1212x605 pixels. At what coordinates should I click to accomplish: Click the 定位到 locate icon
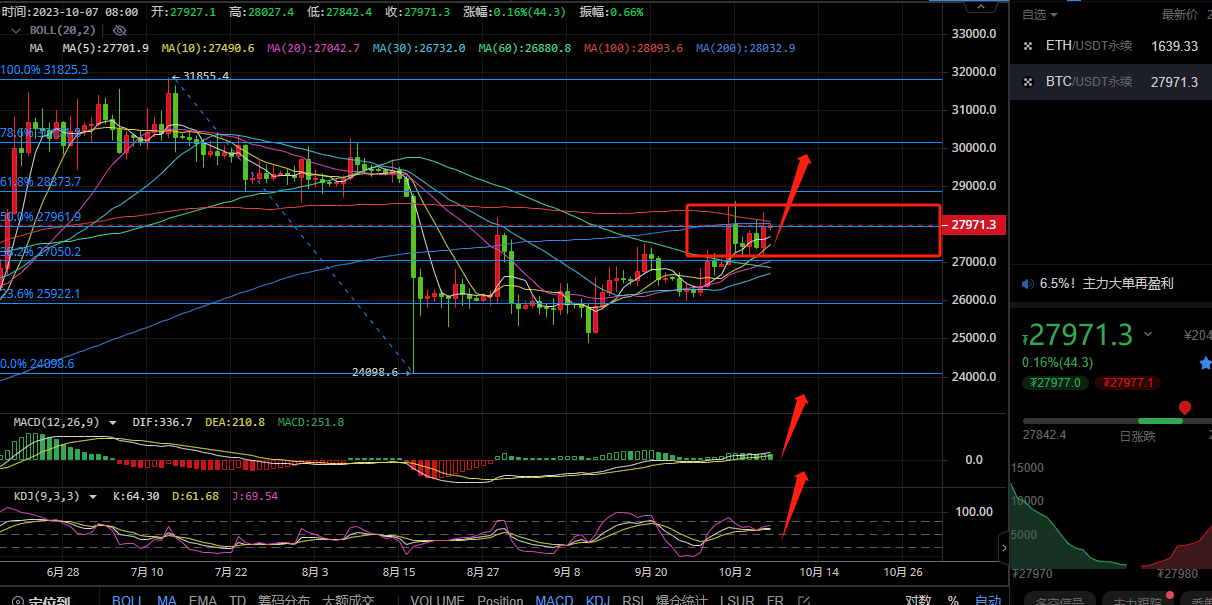(16, 601)
